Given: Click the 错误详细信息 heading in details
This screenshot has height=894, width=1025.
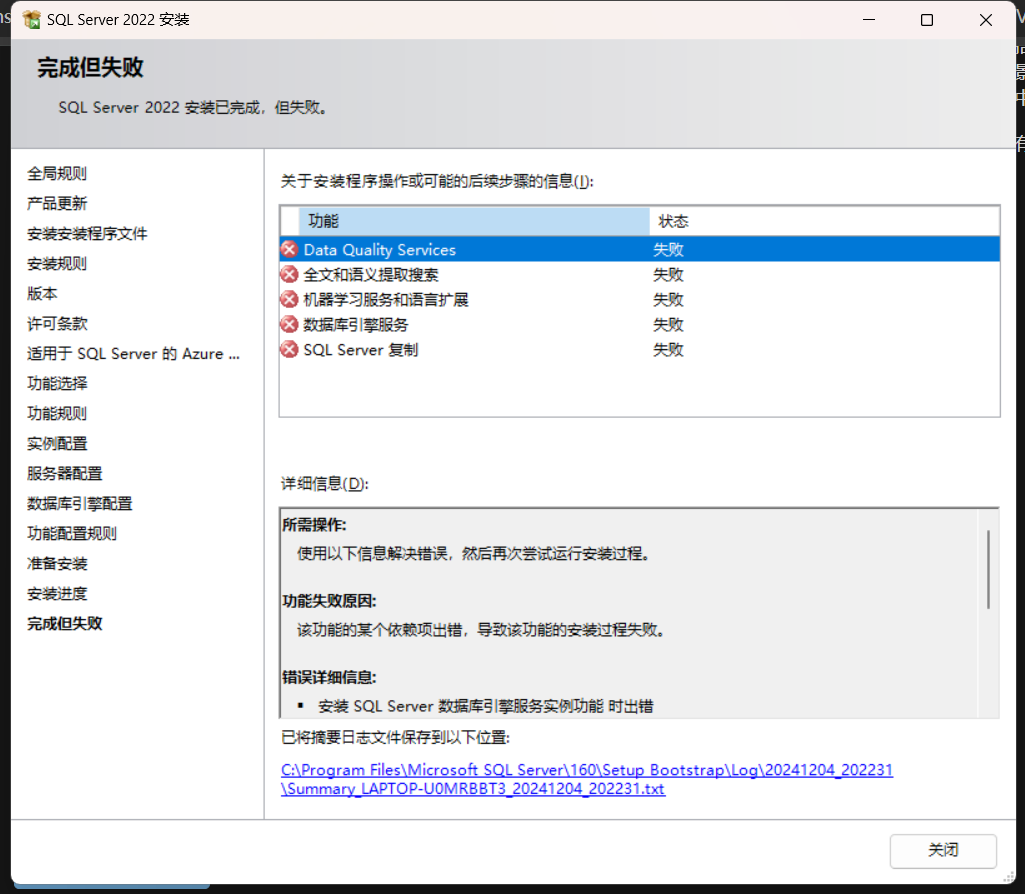Looking at the screenshot, I should tap(329, 677).
